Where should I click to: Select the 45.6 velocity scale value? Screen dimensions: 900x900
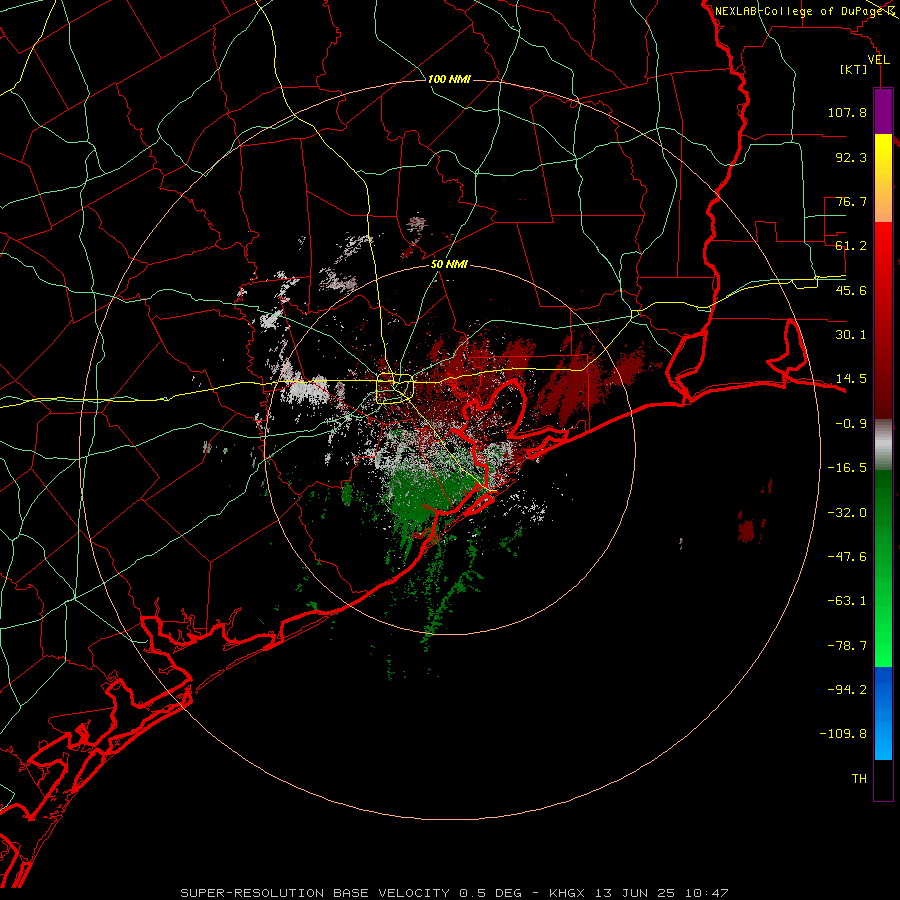click(x=851, y=290)
